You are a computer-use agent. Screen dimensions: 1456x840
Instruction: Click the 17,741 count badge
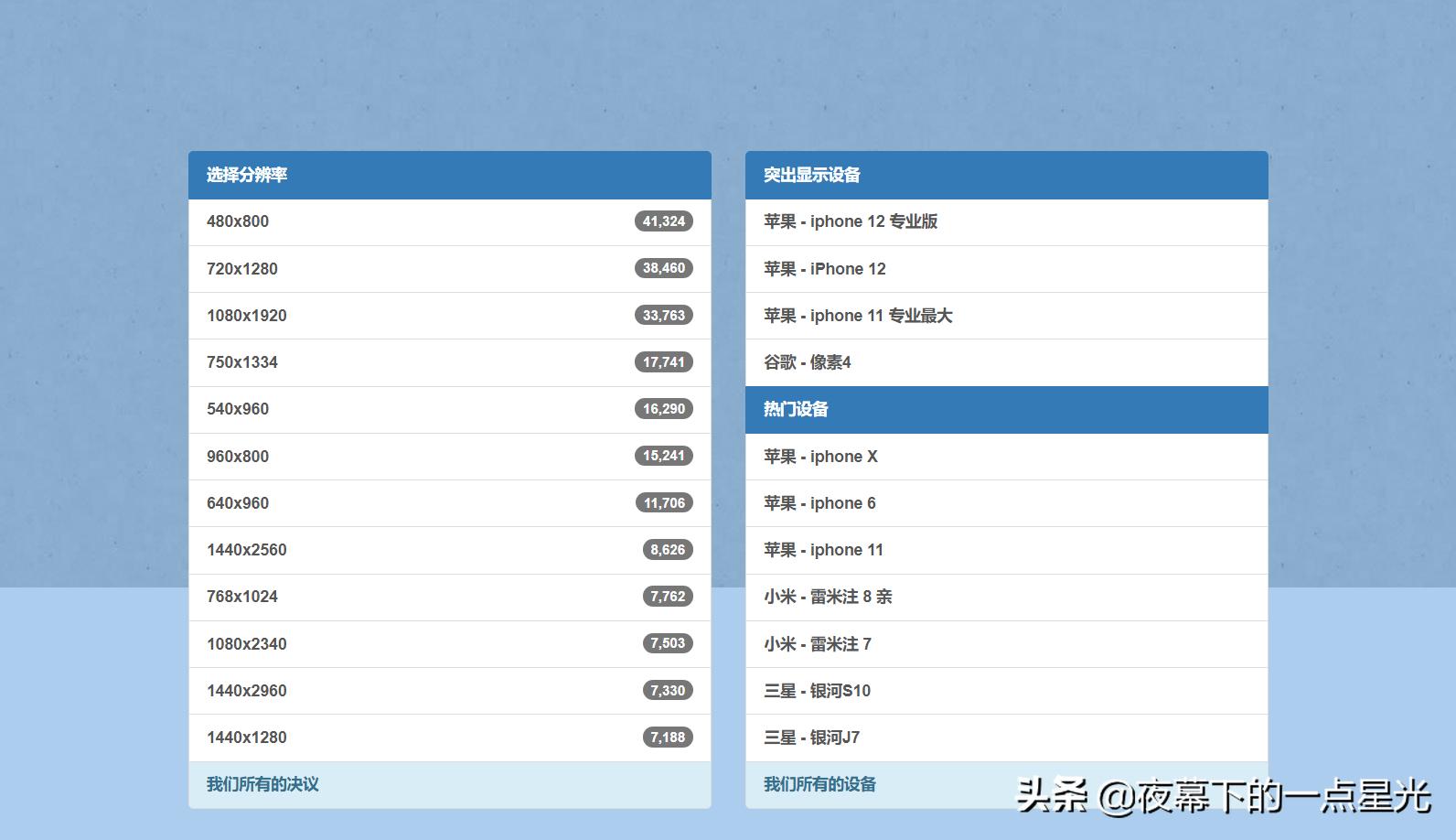pyautogui.click(x=664, y=362)
